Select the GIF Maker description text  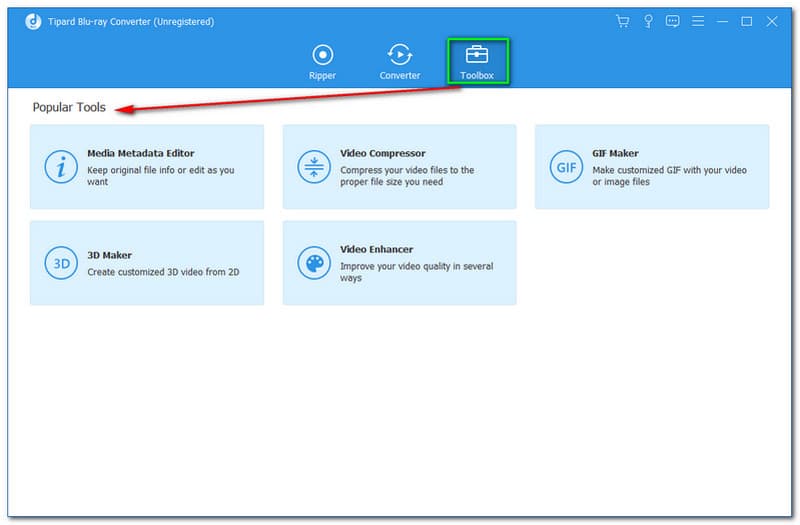(x=668, y=176)
